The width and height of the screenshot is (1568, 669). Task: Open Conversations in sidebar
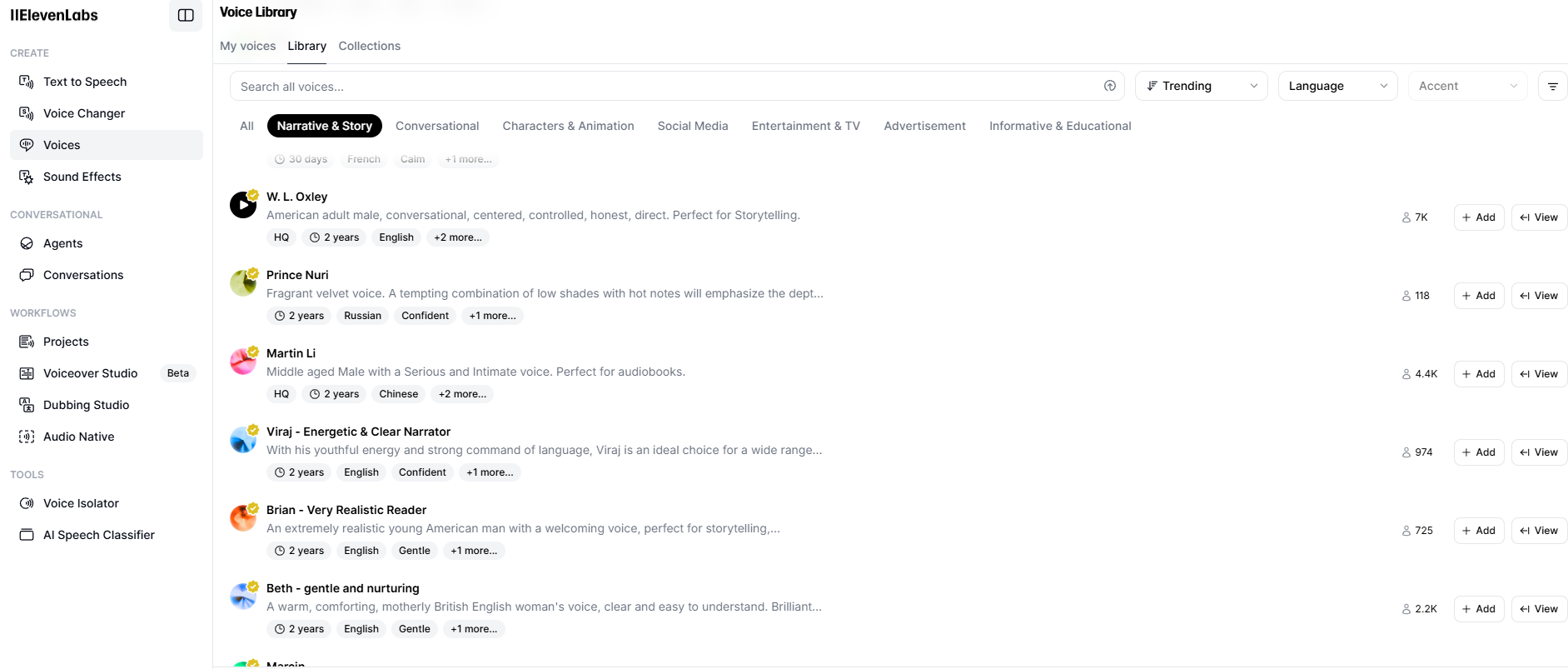(107, 275)
